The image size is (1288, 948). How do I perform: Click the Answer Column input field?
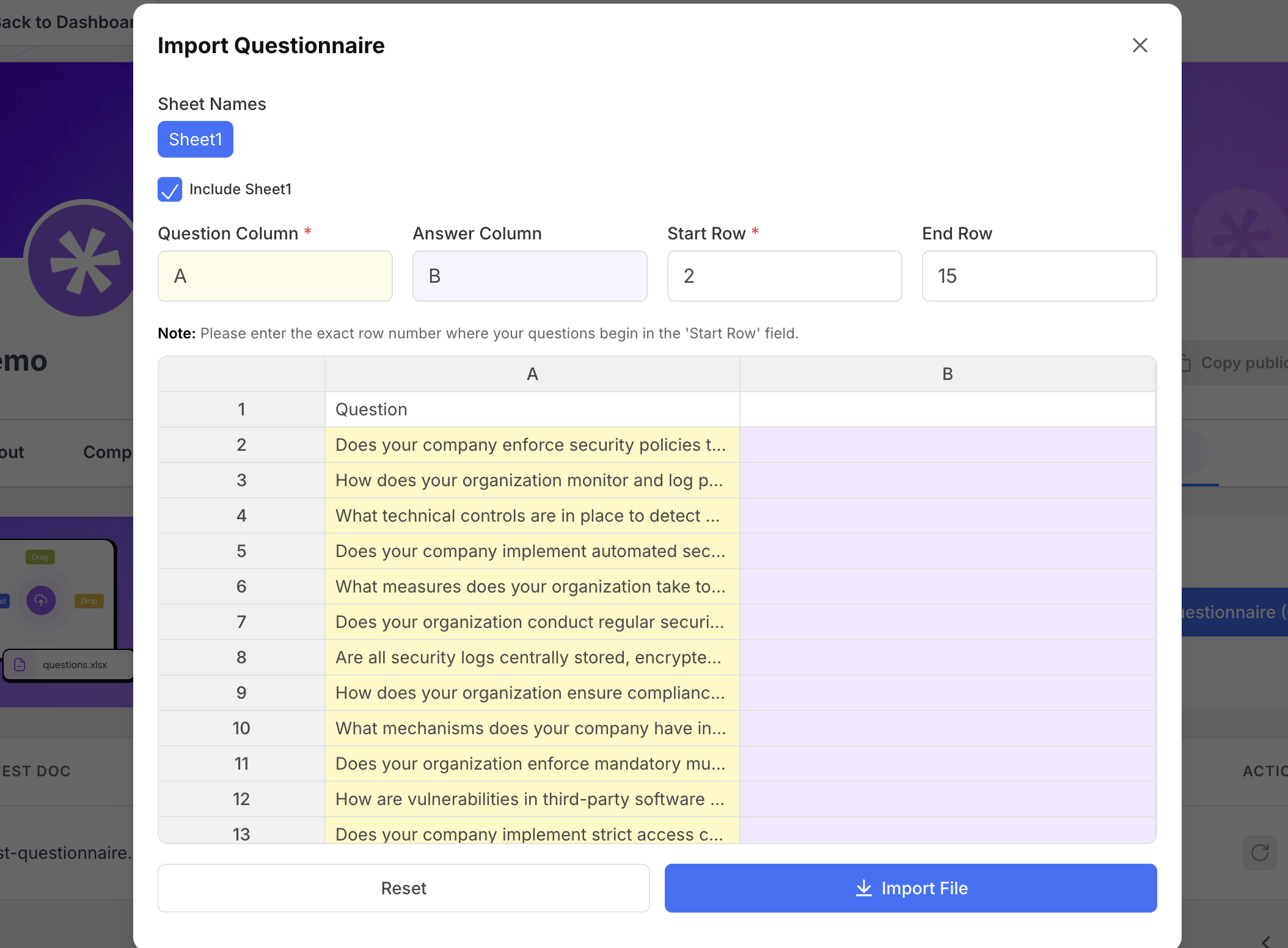point(529,276)
